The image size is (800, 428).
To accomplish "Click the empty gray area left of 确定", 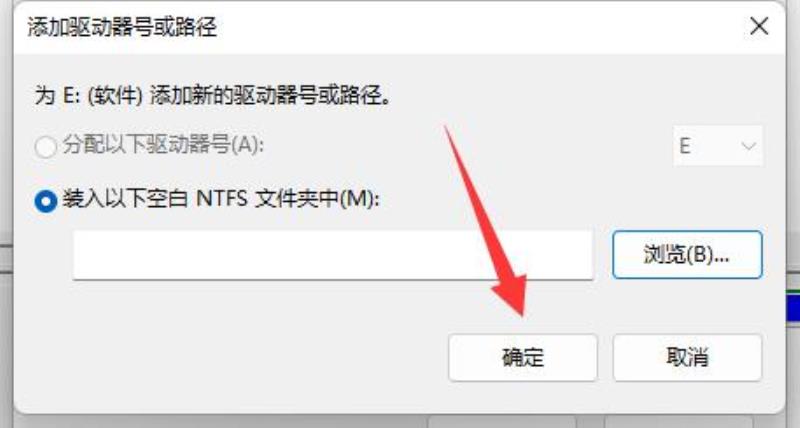I will pyautogui.click(x=230, y=357).
